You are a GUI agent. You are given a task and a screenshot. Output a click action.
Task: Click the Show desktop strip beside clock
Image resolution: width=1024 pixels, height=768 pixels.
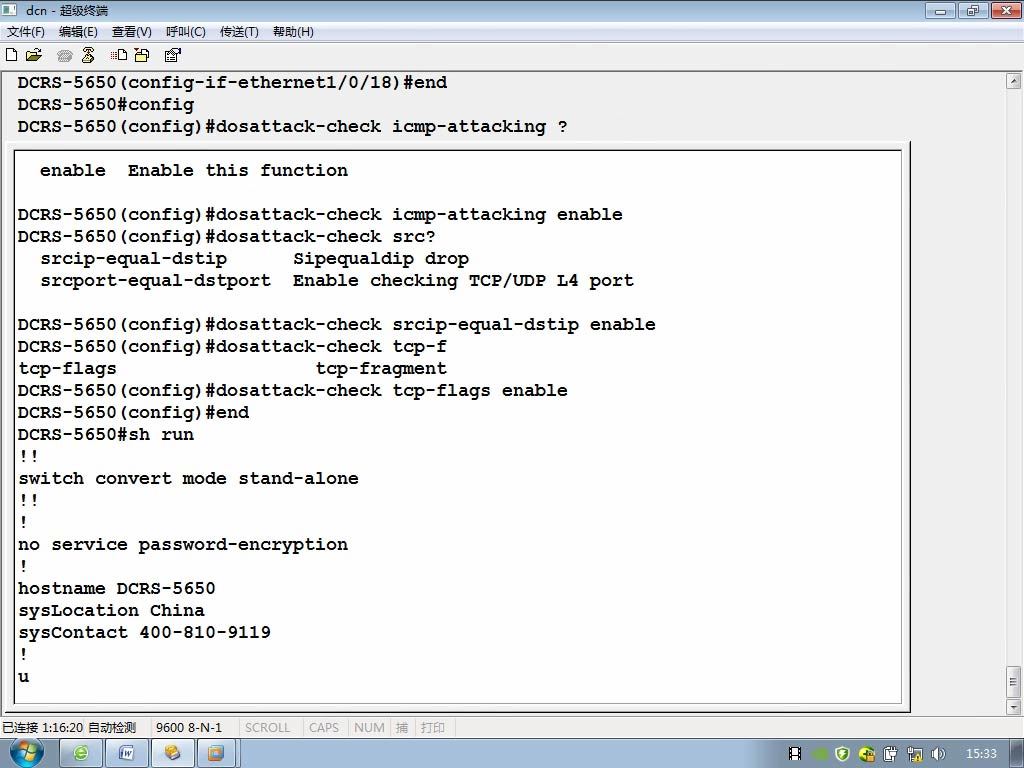coord(1017,754)
